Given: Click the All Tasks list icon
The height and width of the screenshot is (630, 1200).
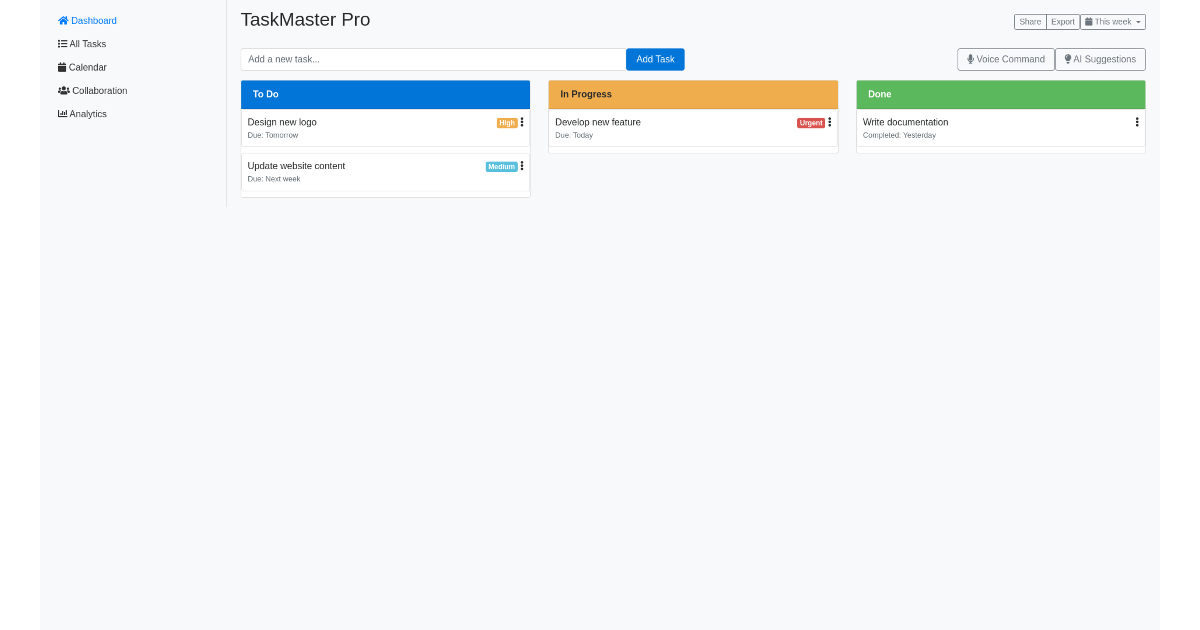Looking at the screenshot, I should click(x=62, y=44).
